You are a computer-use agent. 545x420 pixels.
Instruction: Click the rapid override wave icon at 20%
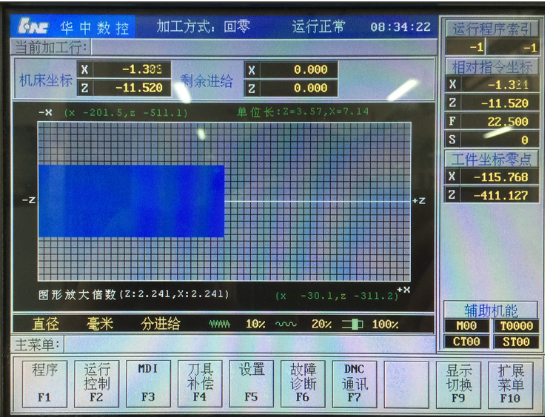coord(286,324)
